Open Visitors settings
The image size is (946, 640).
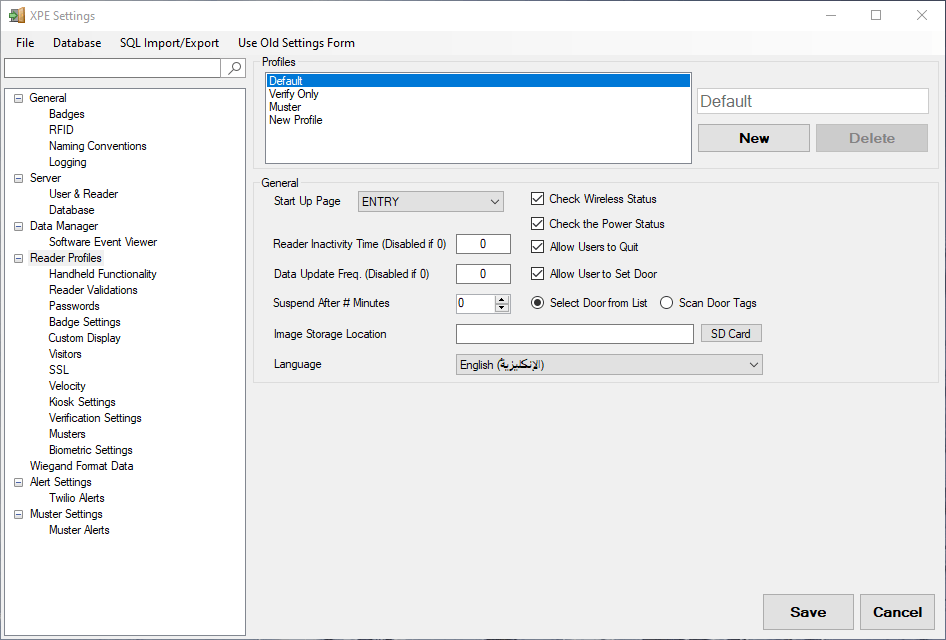tap(65, 354)
